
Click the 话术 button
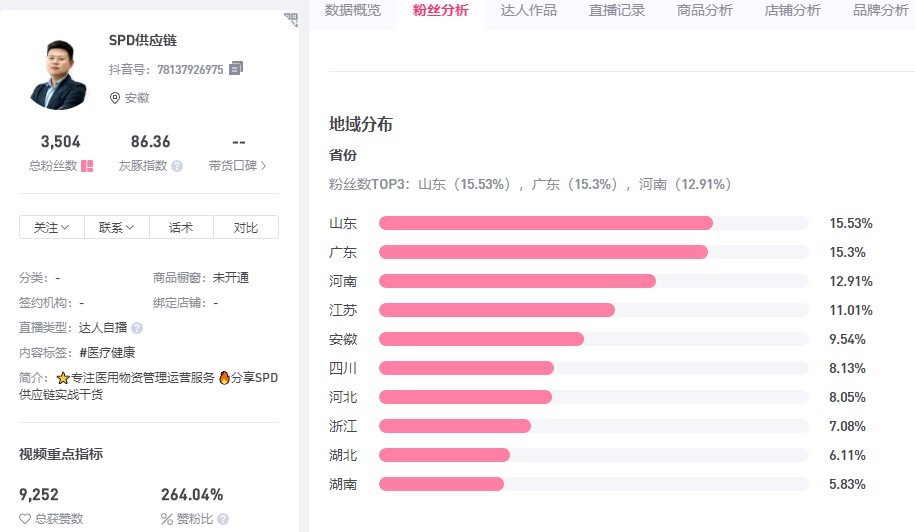[181, 228]
